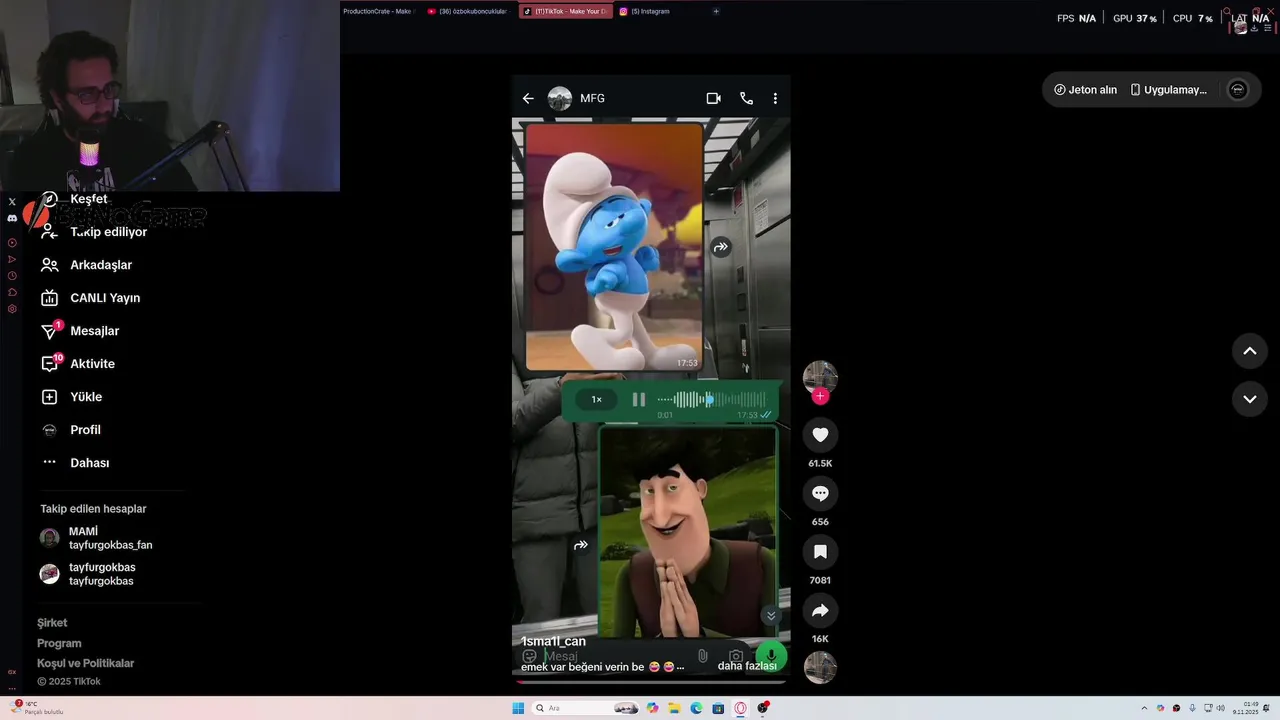1280x720 pixels.
Task: Switch to the Instagram browser tab
Action: coord(645,11)
